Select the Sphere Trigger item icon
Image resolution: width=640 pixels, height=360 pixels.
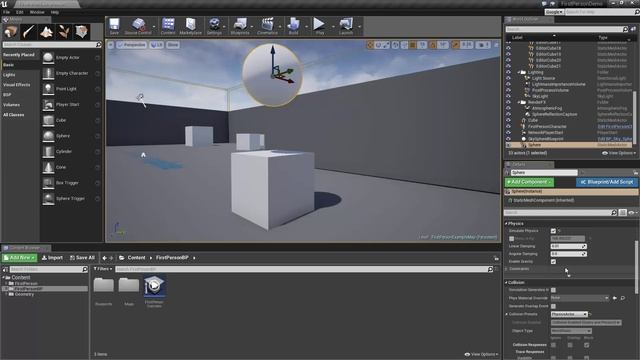[x=48, y=198]
